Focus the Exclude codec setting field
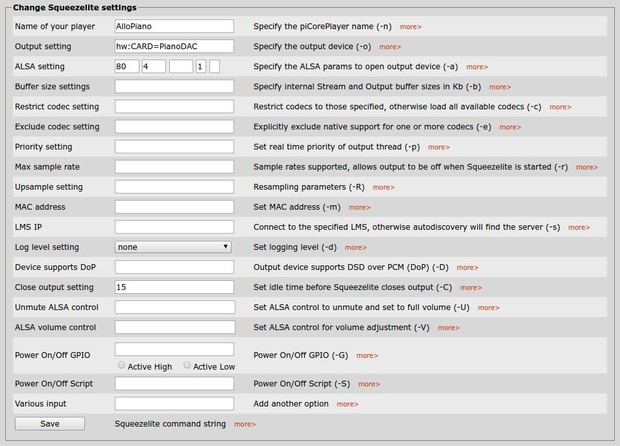The height and width of the screenshot is (446, 620). pyautogui.click(x=174, y=127)
